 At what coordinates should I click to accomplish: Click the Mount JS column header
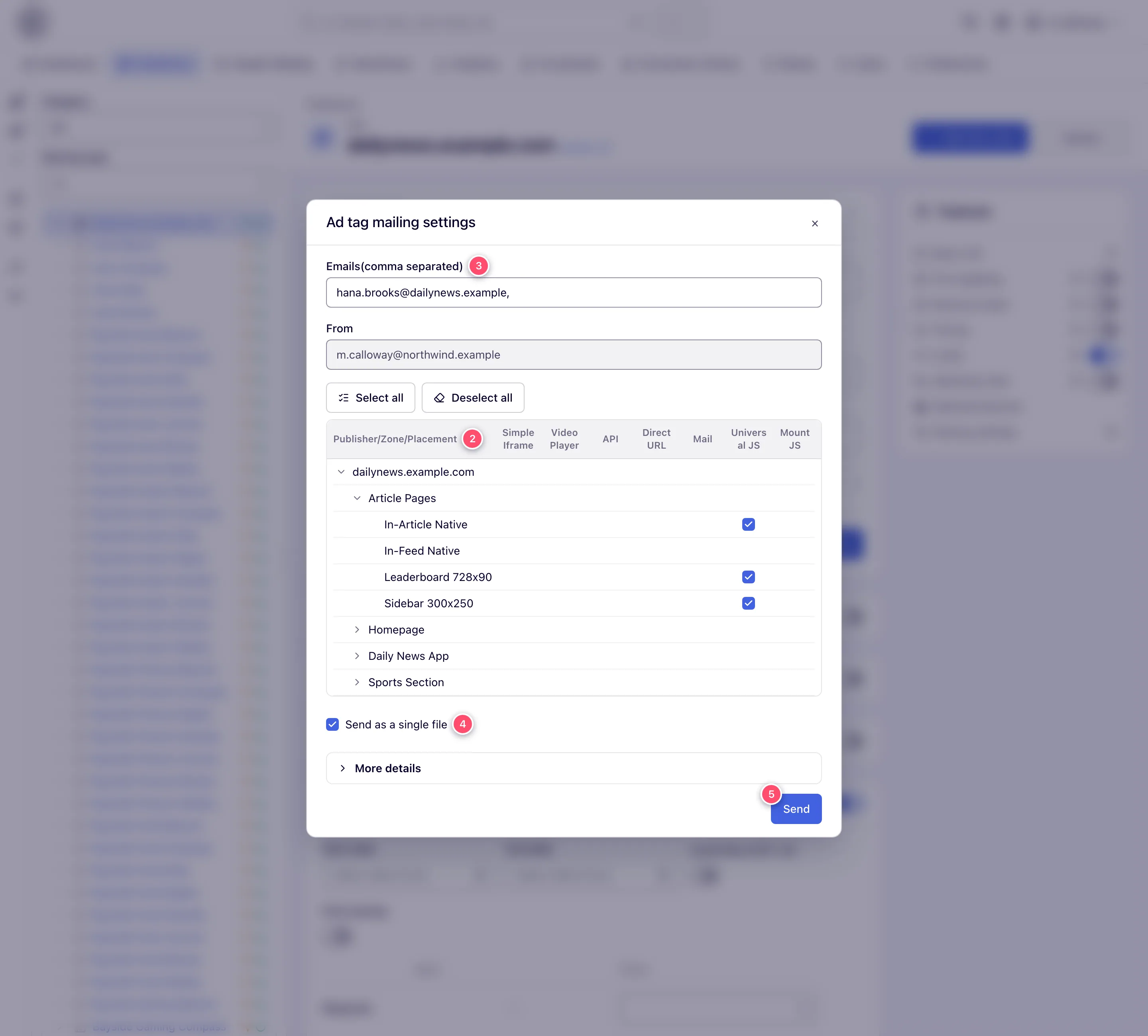pyautogui.click(x=794, y=439)
